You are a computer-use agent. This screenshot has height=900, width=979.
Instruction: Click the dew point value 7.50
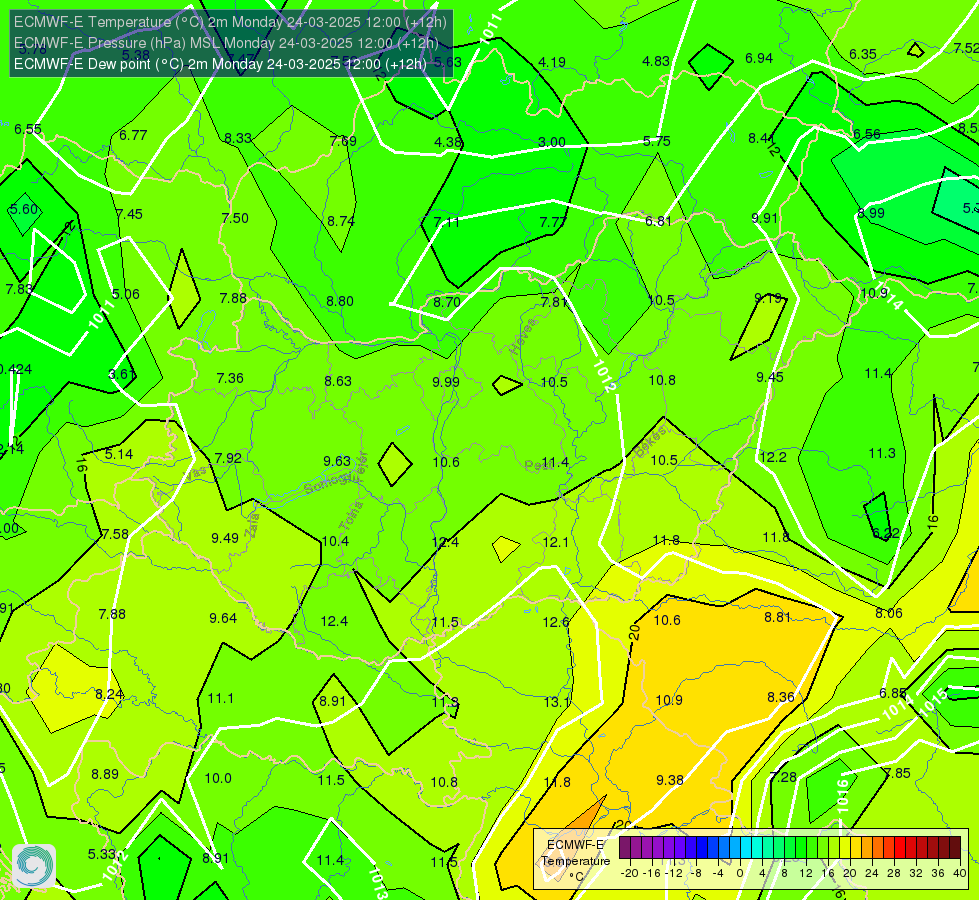coord(235,218)
